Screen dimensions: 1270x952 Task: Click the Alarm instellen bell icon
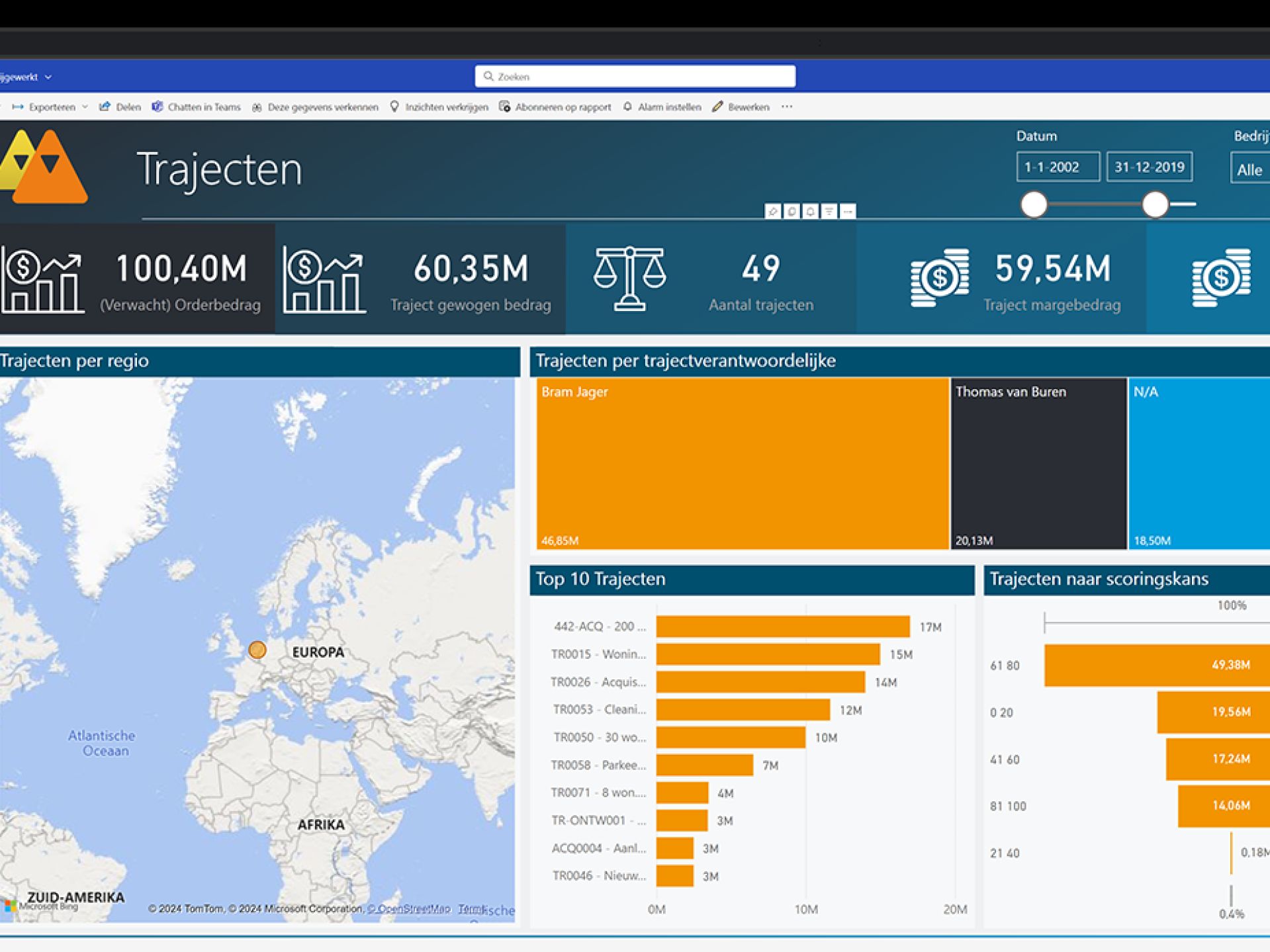pyautogui.click(x=627, y=107)
